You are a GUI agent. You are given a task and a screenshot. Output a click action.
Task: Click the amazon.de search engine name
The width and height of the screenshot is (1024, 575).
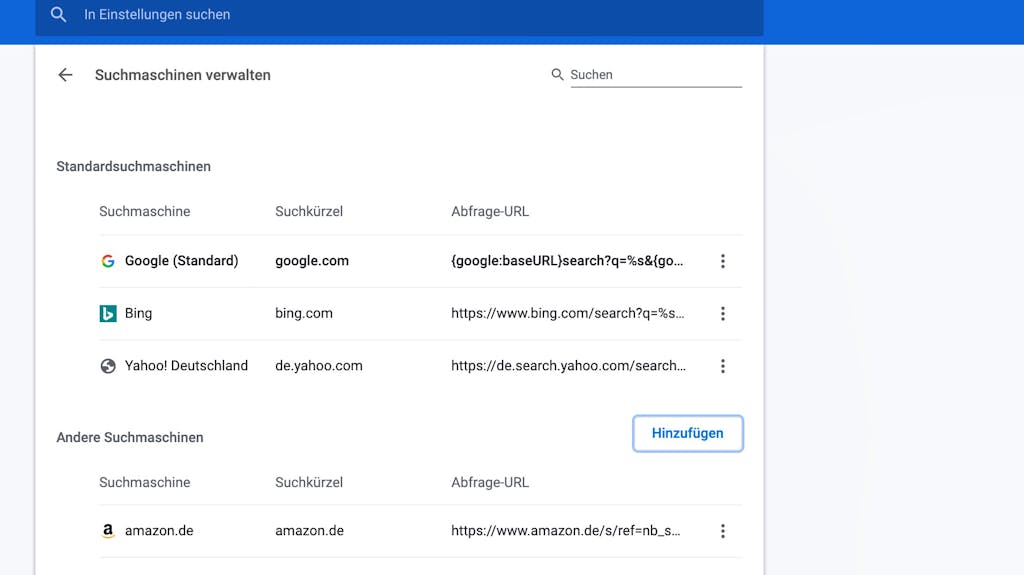pyautogui.click(x=159, y=531)
